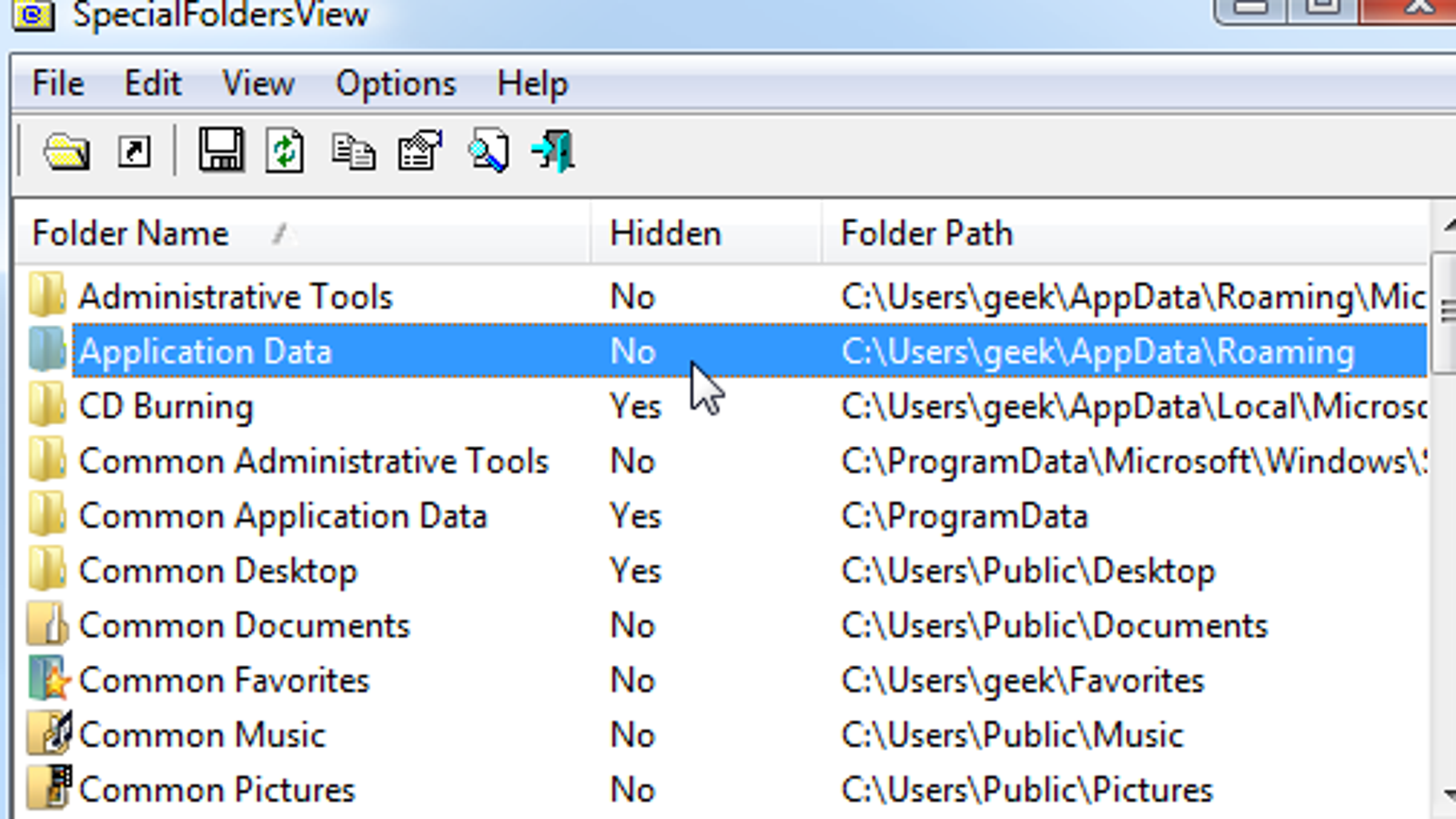
Task: Click the exit door toolbar icon
Action: tap(553, 151)
